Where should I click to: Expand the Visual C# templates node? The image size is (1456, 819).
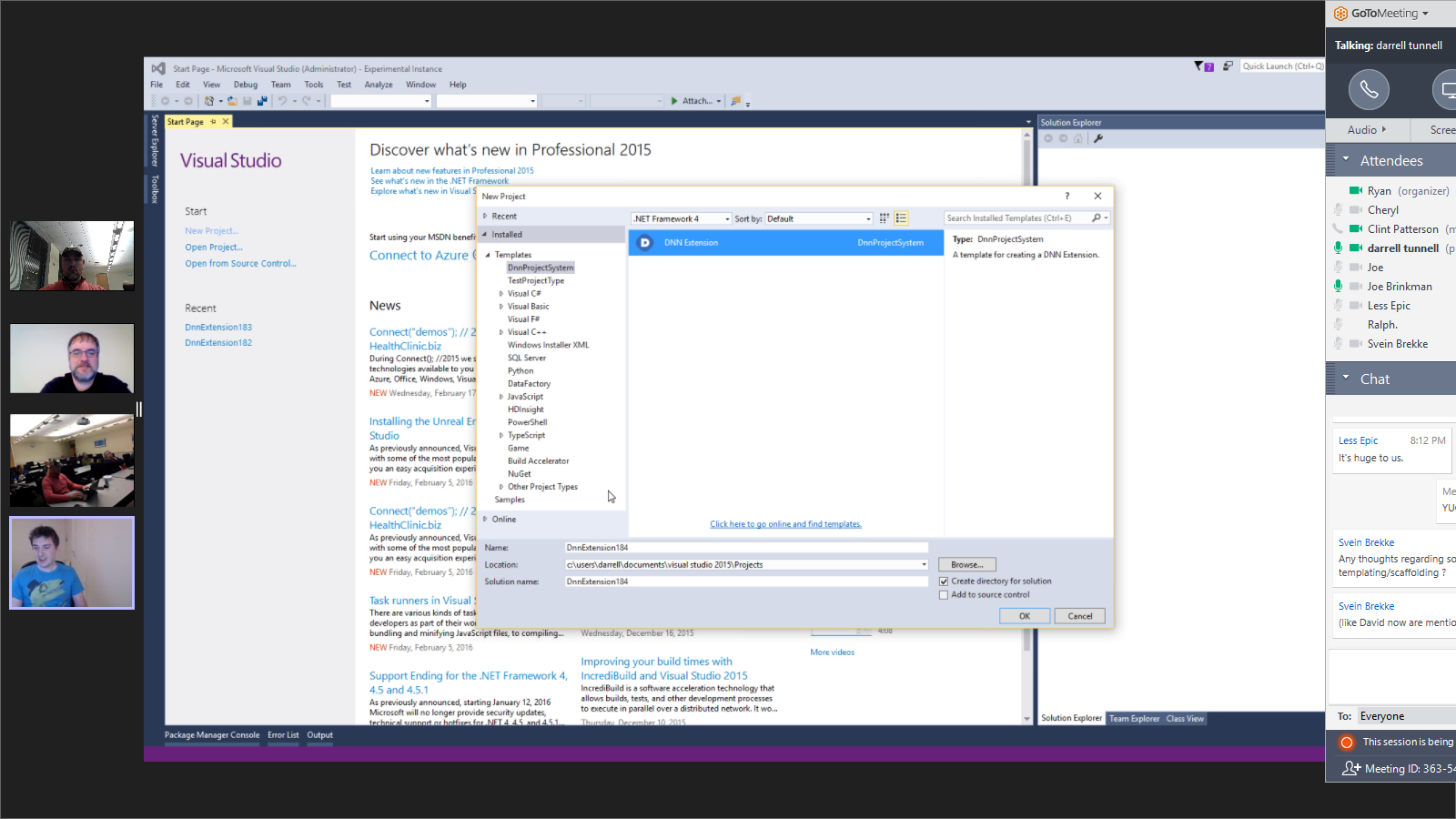[x=501, y=294]
